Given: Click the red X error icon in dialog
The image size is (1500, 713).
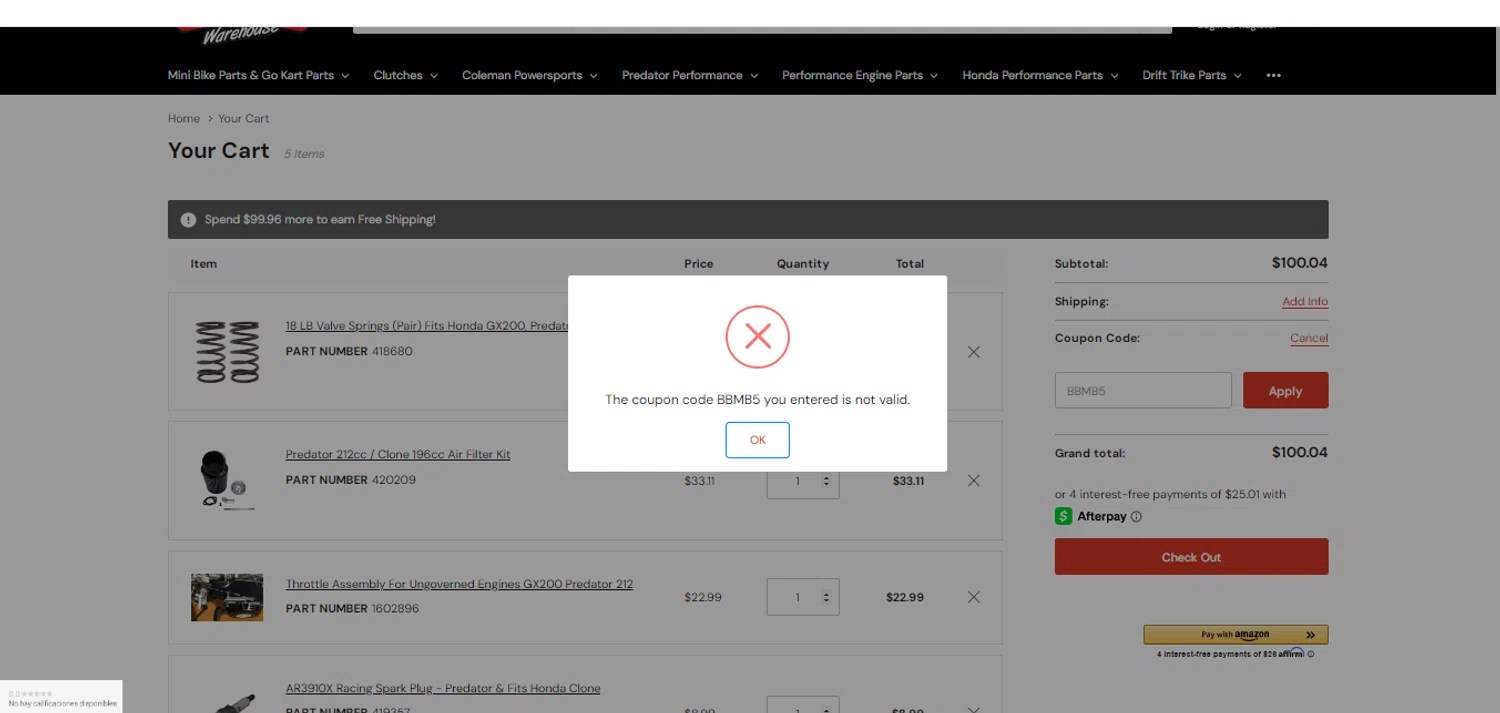Looking at the screenshot, I should tap(758, 337).
